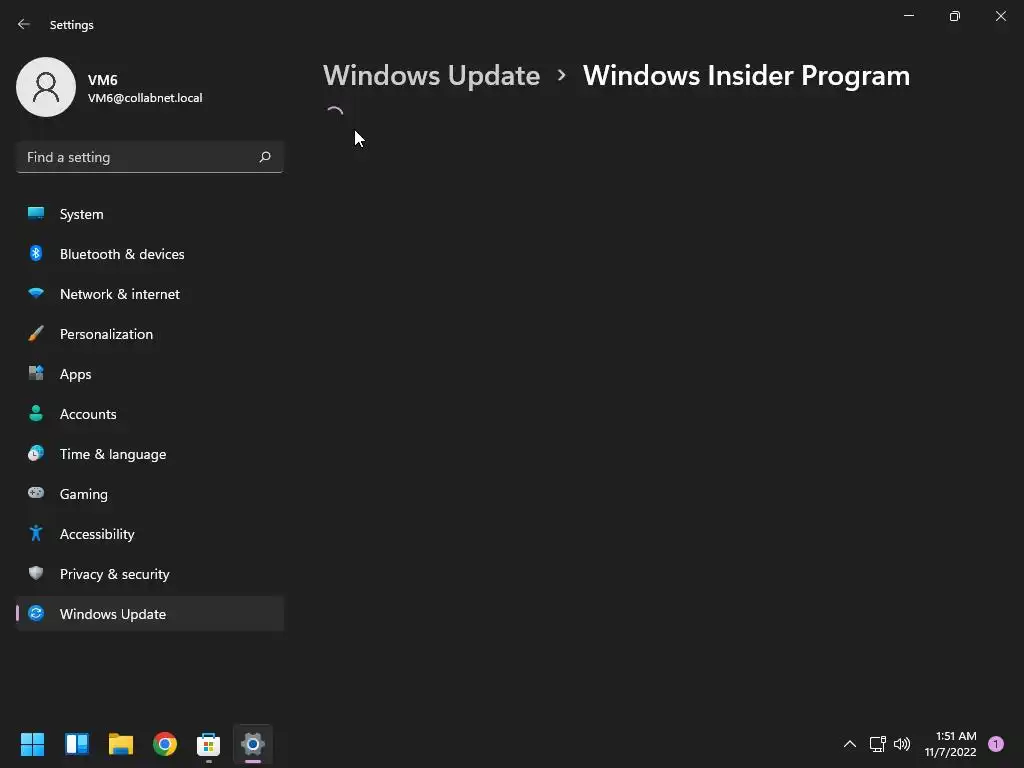The image size is (1024, 768).
Task: Open Microsoft Store from the taskbar
Action: [x=208, y=744]
